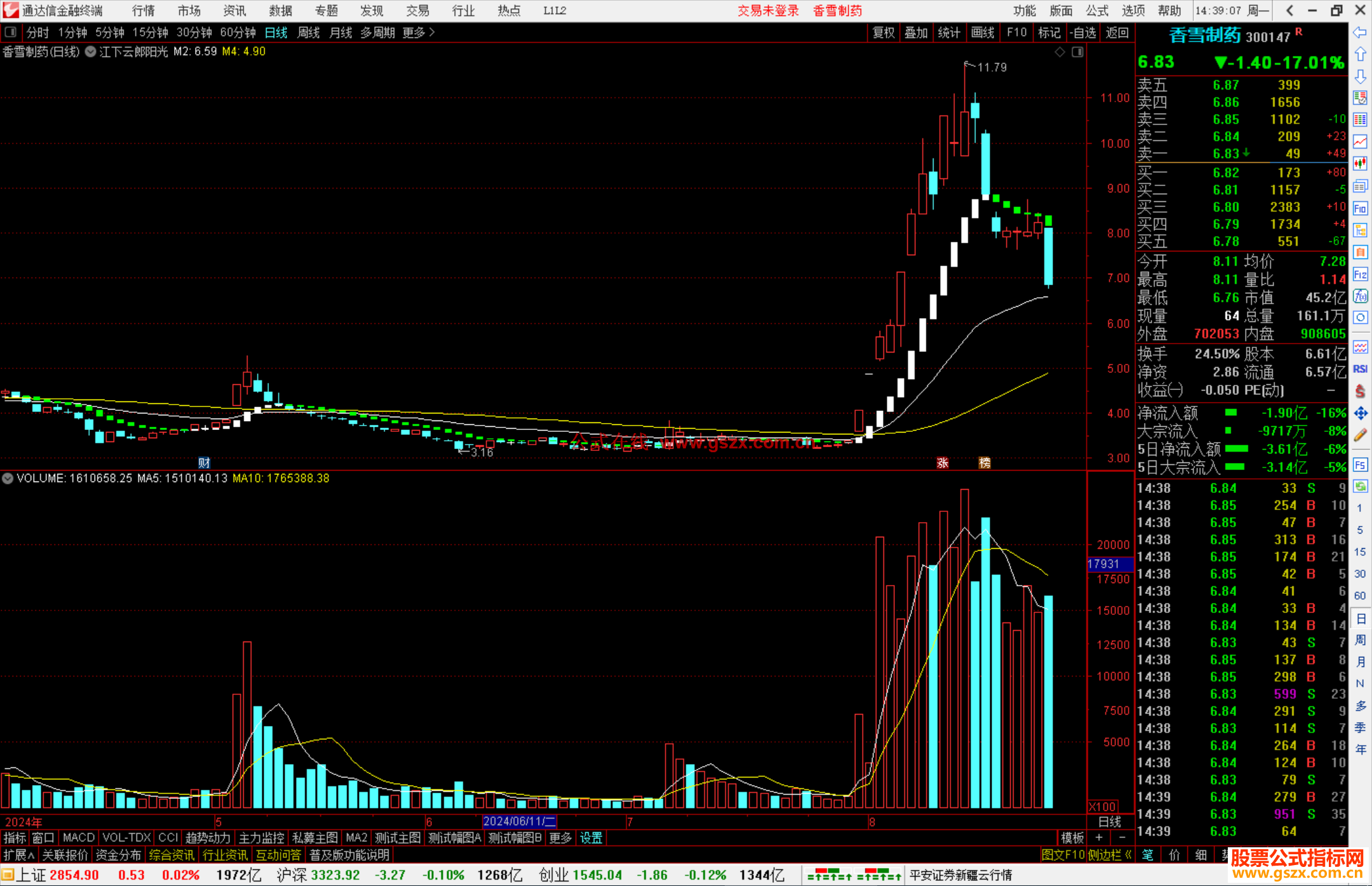Open the candlestick chart sidebar icon
This screenshot has width=1372, height=886.
tap(1360, 163)
